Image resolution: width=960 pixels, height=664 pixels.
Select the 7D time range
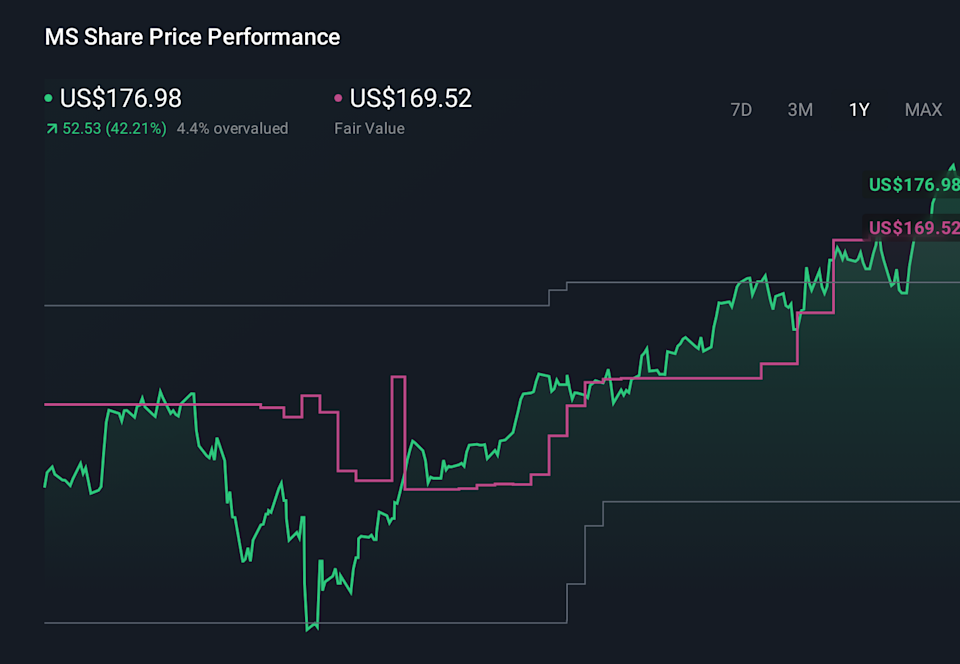[x=741, y=110]
